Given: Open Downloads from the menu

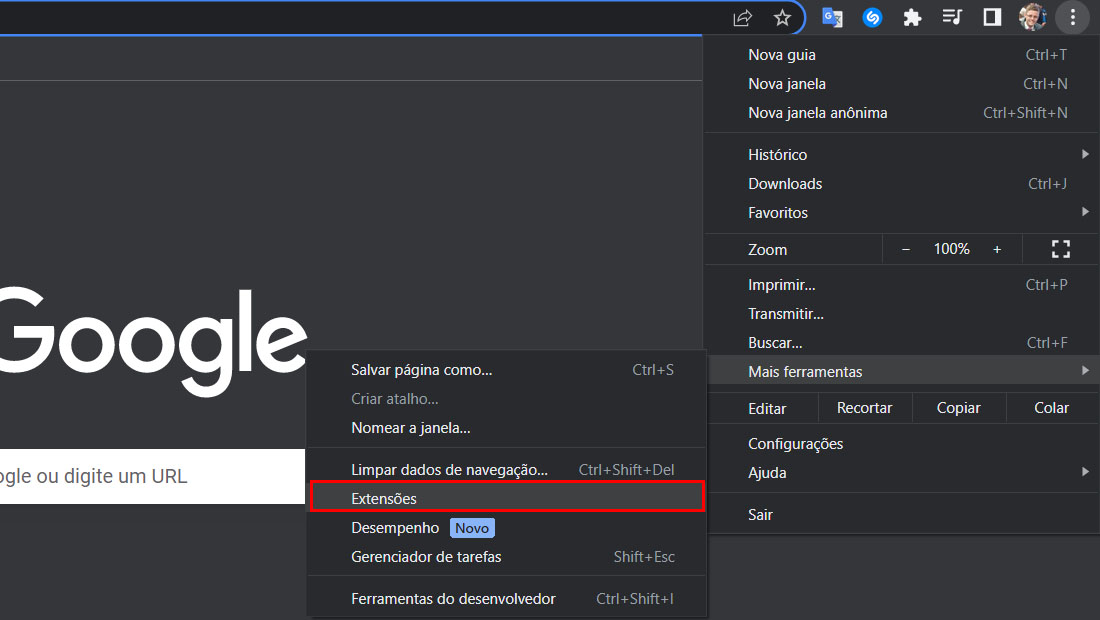Looking at the screenshot, I should (x=902, y=184).
